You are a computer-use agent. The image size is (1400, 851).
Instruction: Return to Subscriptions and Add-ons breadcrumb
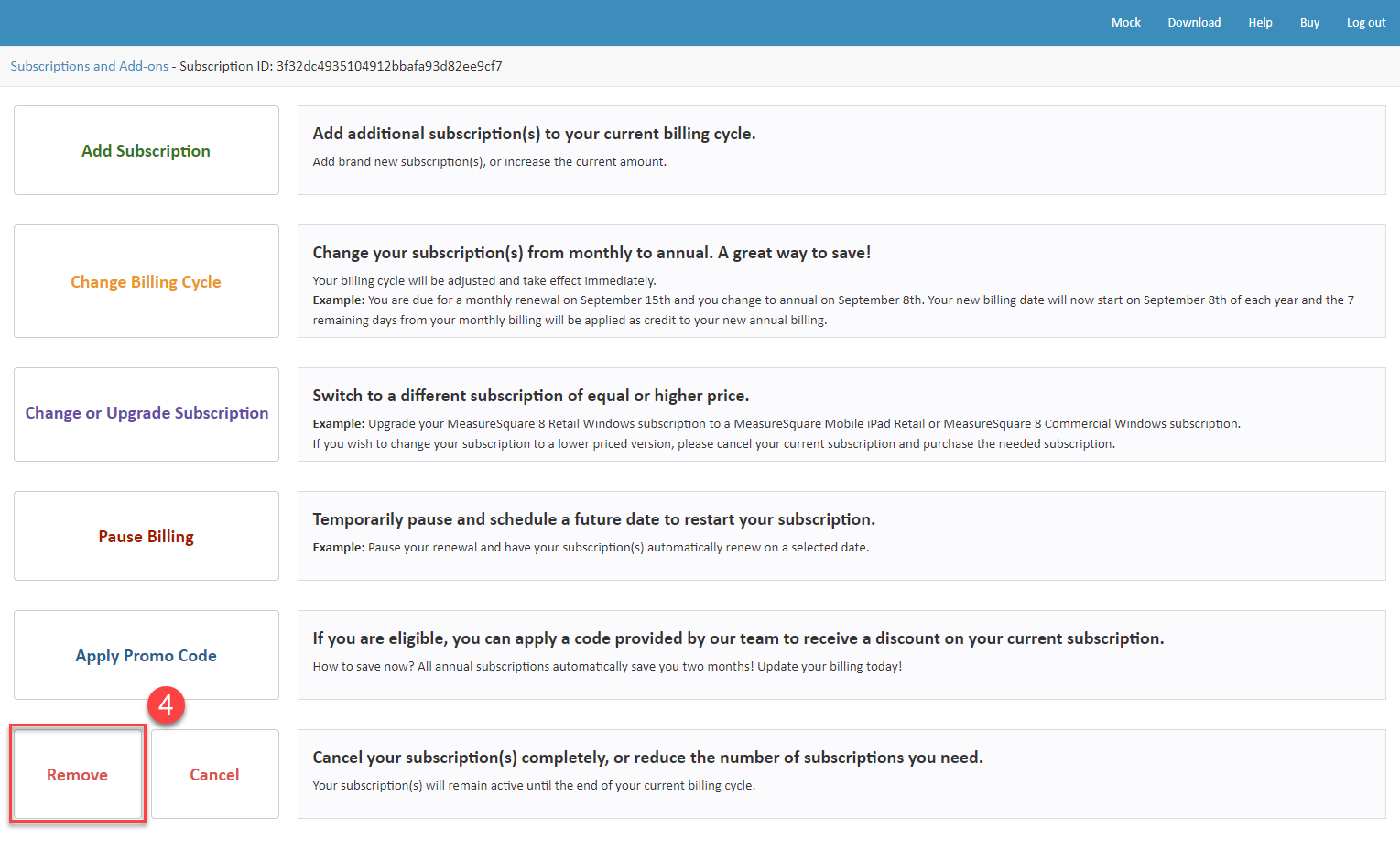90,66
